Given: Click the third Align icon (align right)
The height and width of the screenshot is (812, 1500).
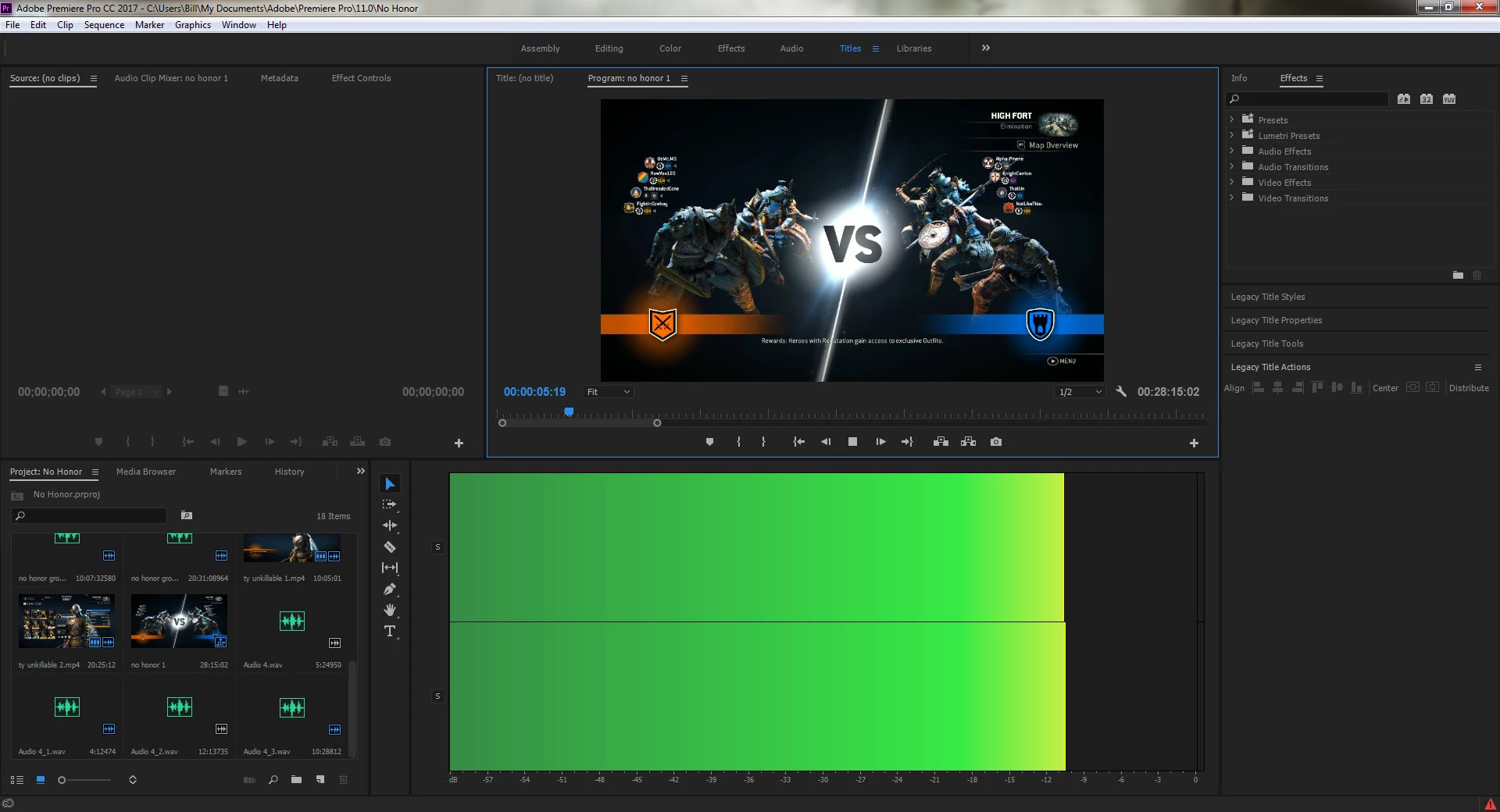Looking at the screenshot, I should pos(1298,388).
